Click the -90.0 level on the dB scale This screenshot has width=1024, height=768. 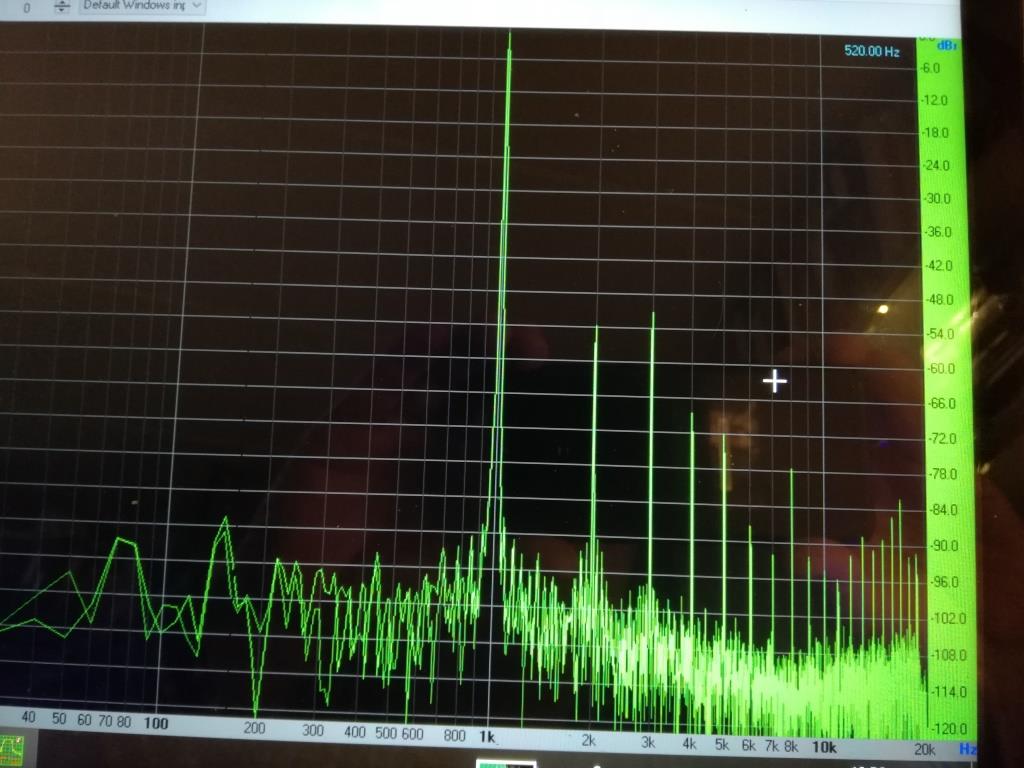pyautogui.click(x=944, y=545)
